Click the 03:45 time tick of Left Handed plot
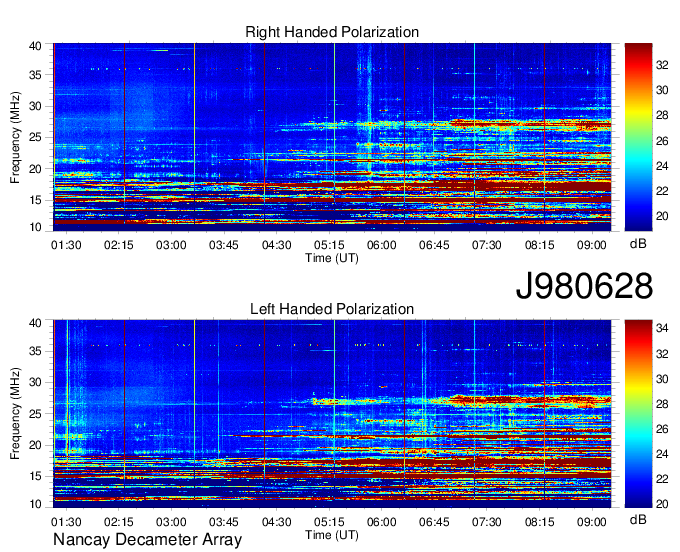 click(x=224, y=522)
